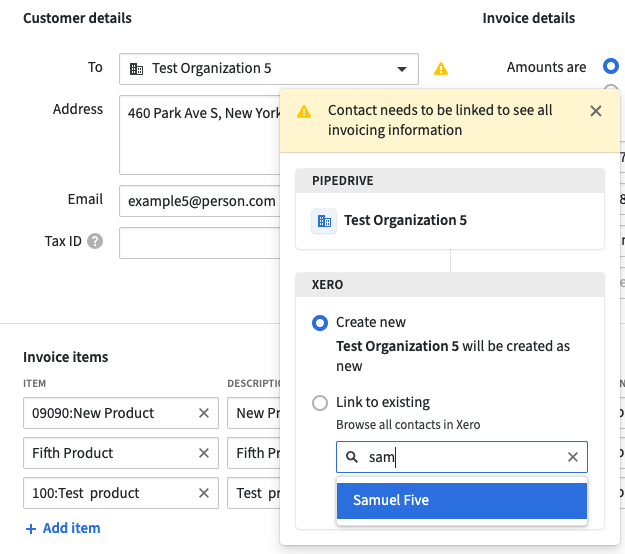Remove the Fifth Product item
This screenshot has width=625, height=554.
204,453
